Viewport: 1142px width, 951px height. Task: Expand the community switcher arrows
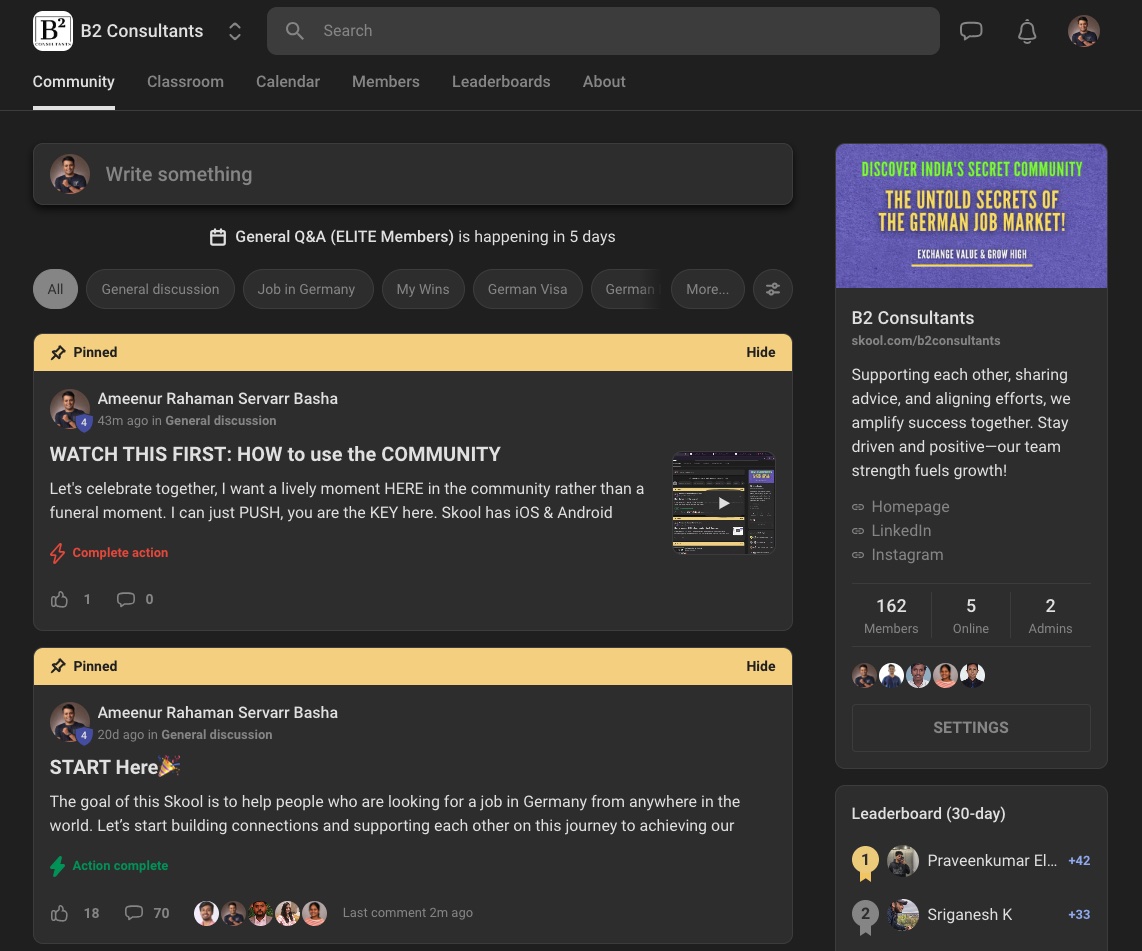pyautogui.click(x=235, y=31)
